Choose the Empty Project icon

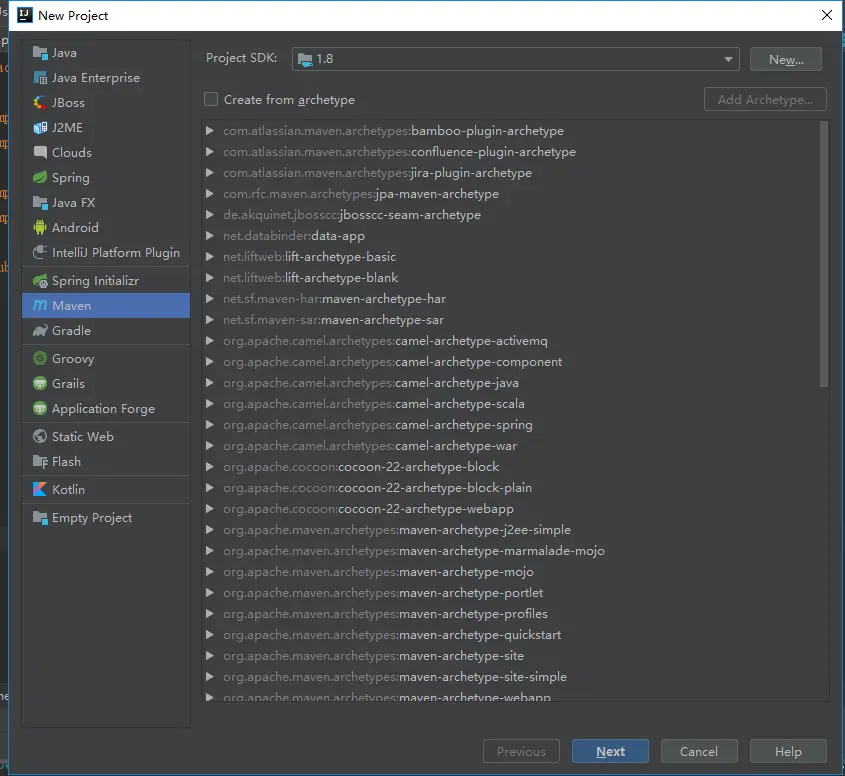40,517
